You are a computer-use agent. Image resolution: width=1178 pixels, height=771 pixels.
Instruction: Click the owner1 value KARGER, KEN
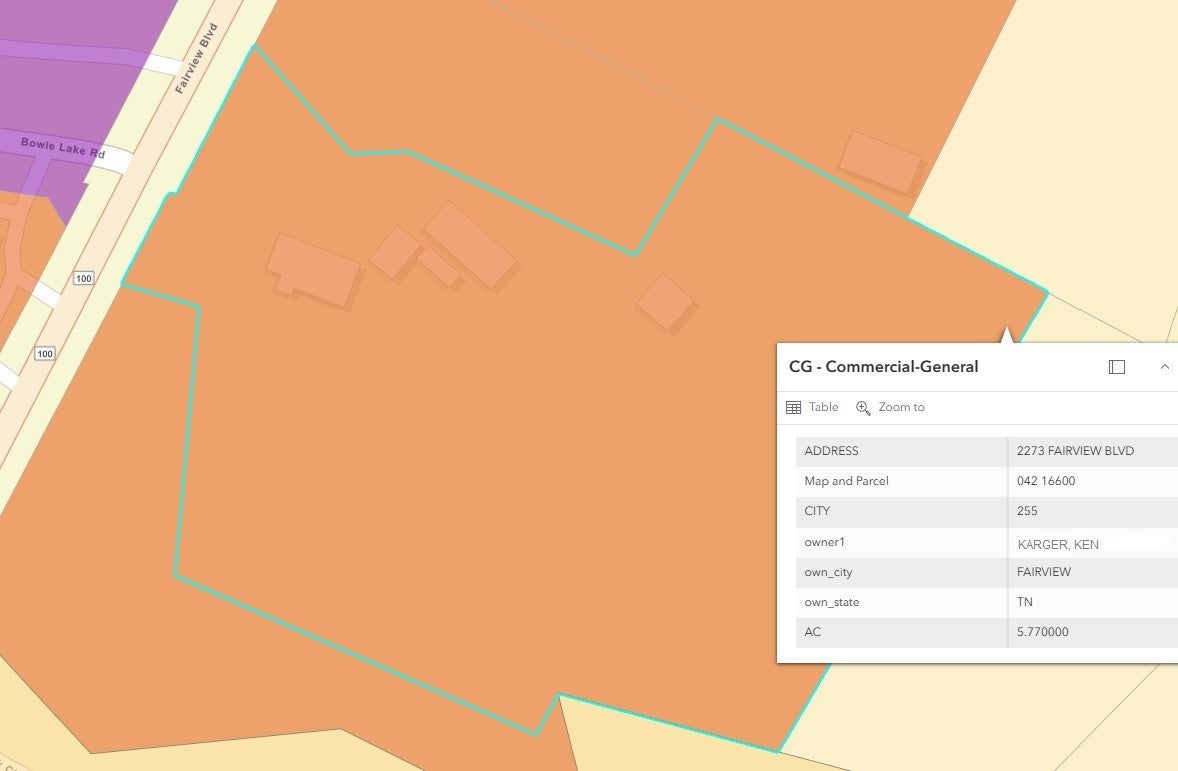click(x=1058, y=545)
